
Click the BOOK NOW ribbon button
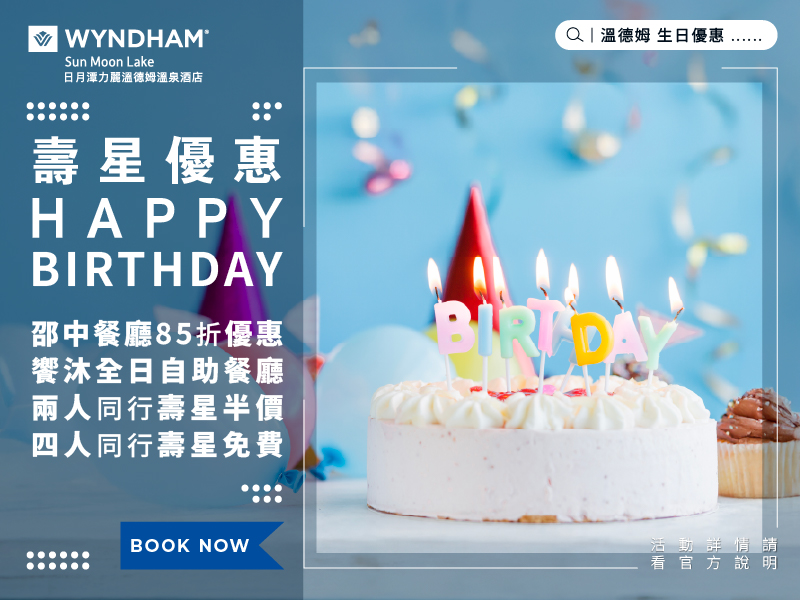202,545
